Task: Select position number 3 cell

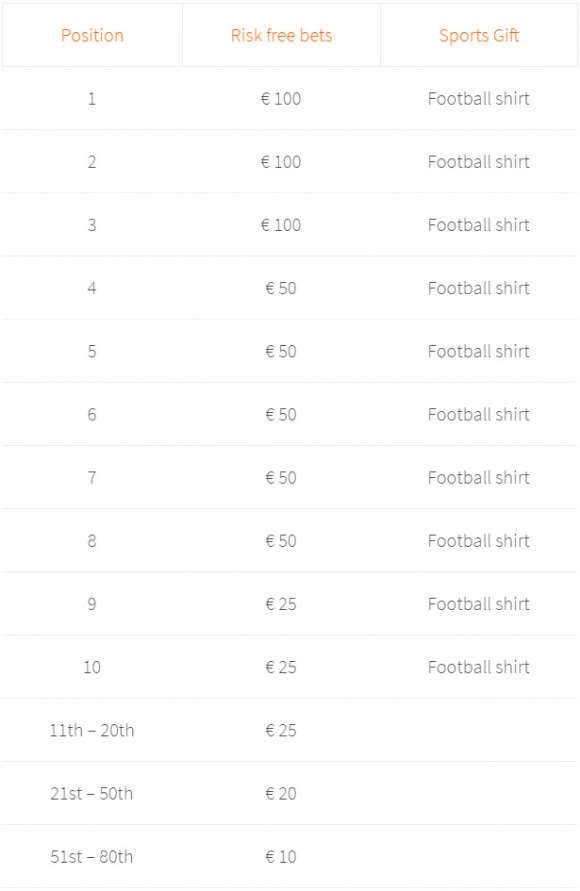Action: coord(92,225)
